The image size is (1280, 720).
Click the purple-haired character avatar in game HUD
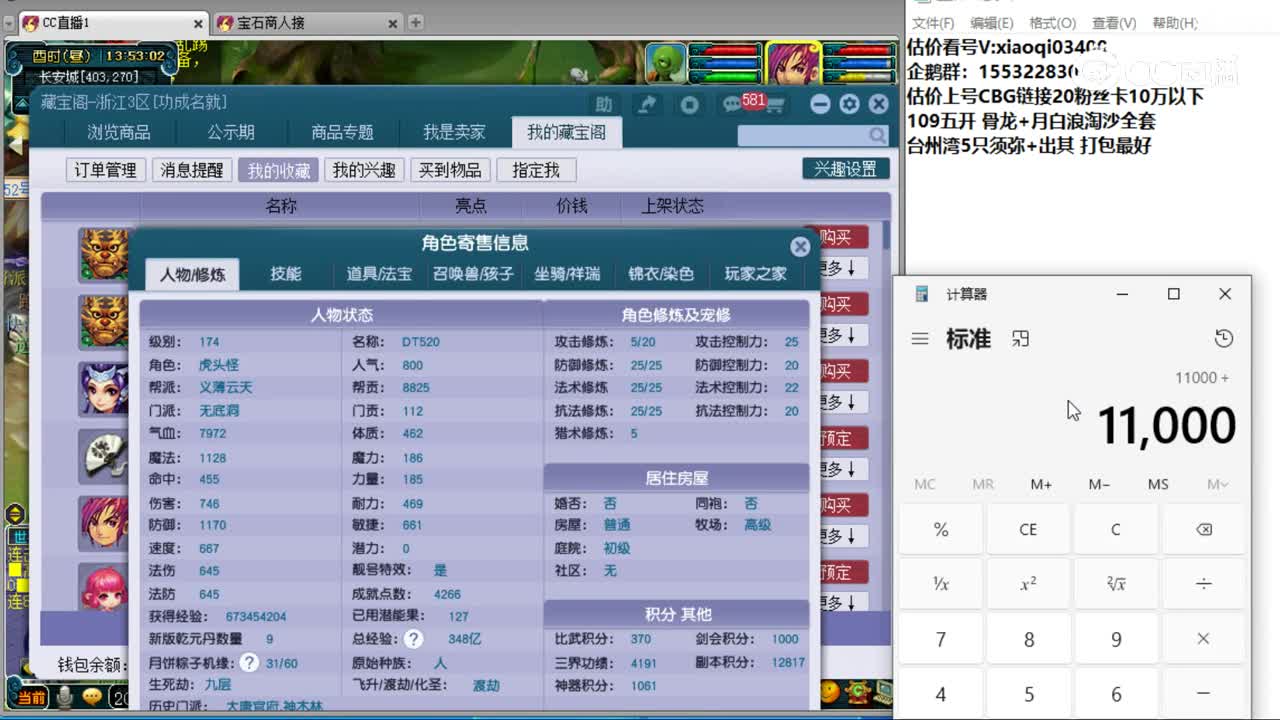coord(793,64)
